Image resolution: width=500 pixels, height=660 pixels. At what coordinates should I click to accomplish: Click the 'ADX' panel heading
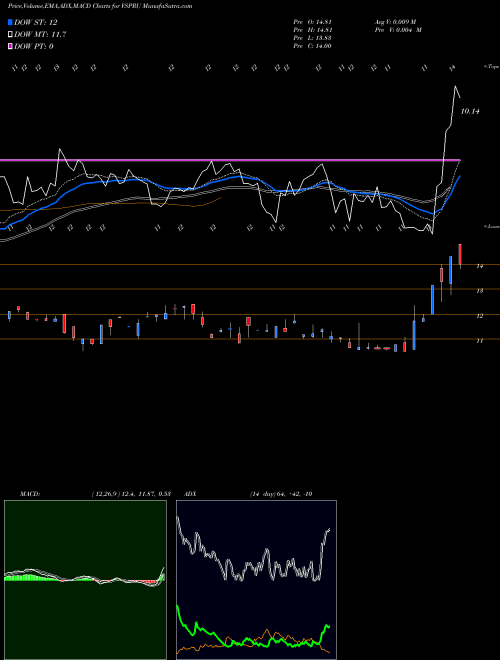coord(190,494)
